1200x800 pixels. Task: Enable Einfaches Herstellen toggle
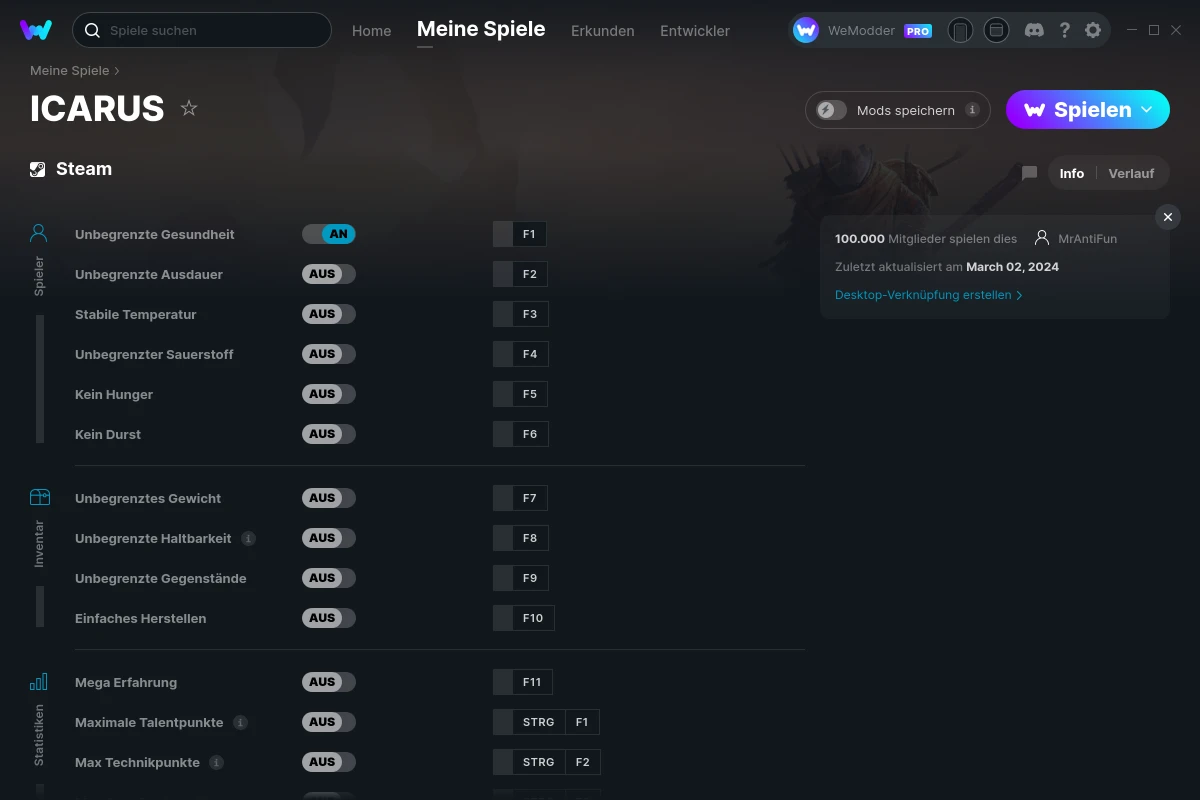[x=329, y=618]
